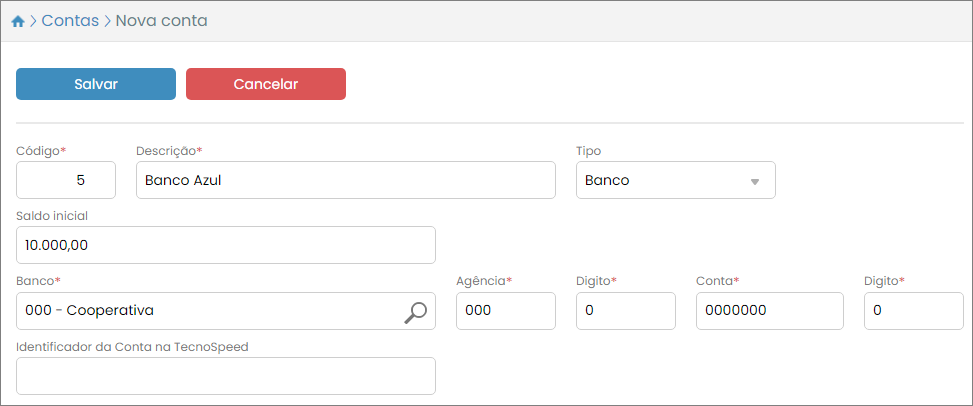Open the Contas breadcrumb link
Screen dimensions: 973x406
tap(70, 21)
